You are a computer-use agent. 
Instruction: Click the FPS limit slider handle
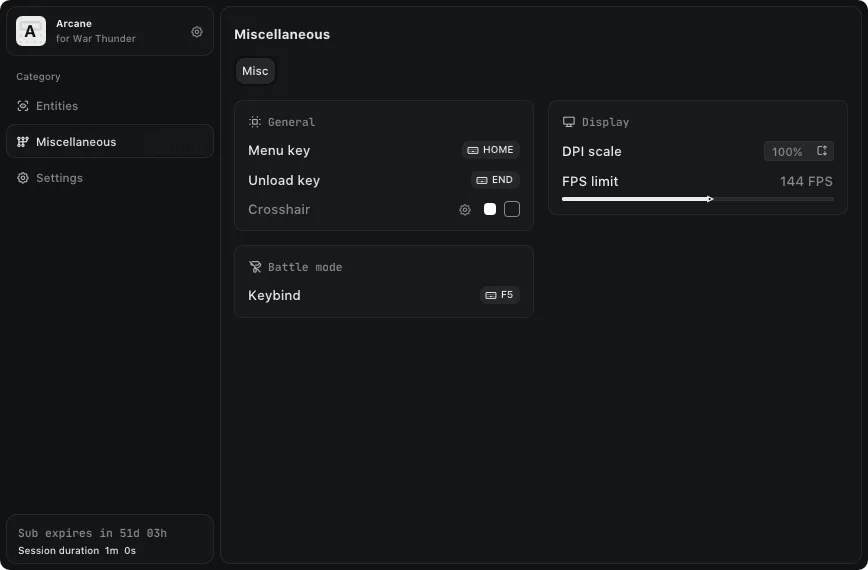(710, 199)
